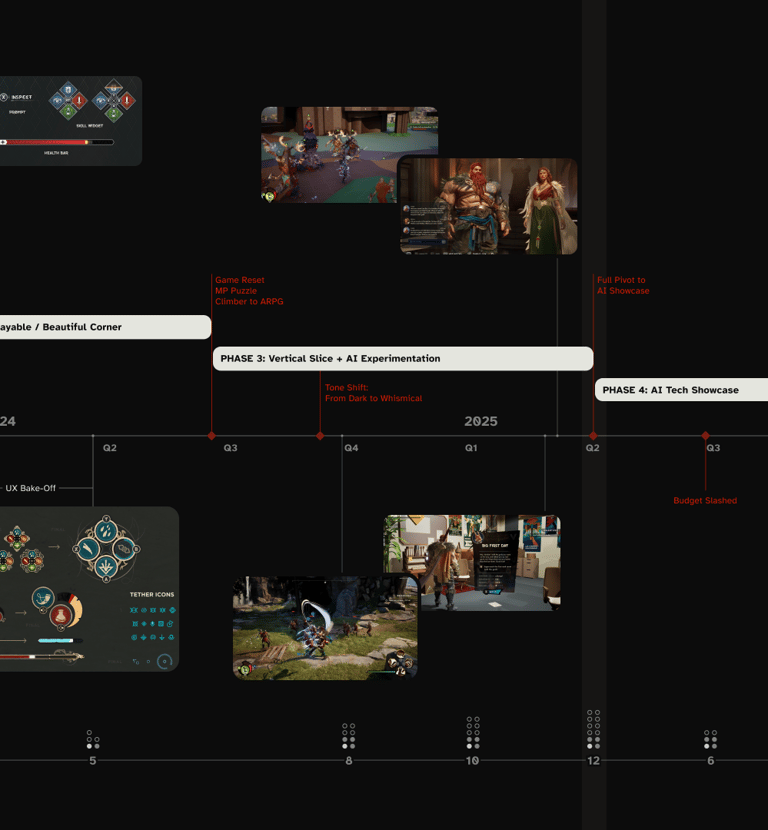
Task: Click the headcount number '12'
Action: (x=593, y=761)
